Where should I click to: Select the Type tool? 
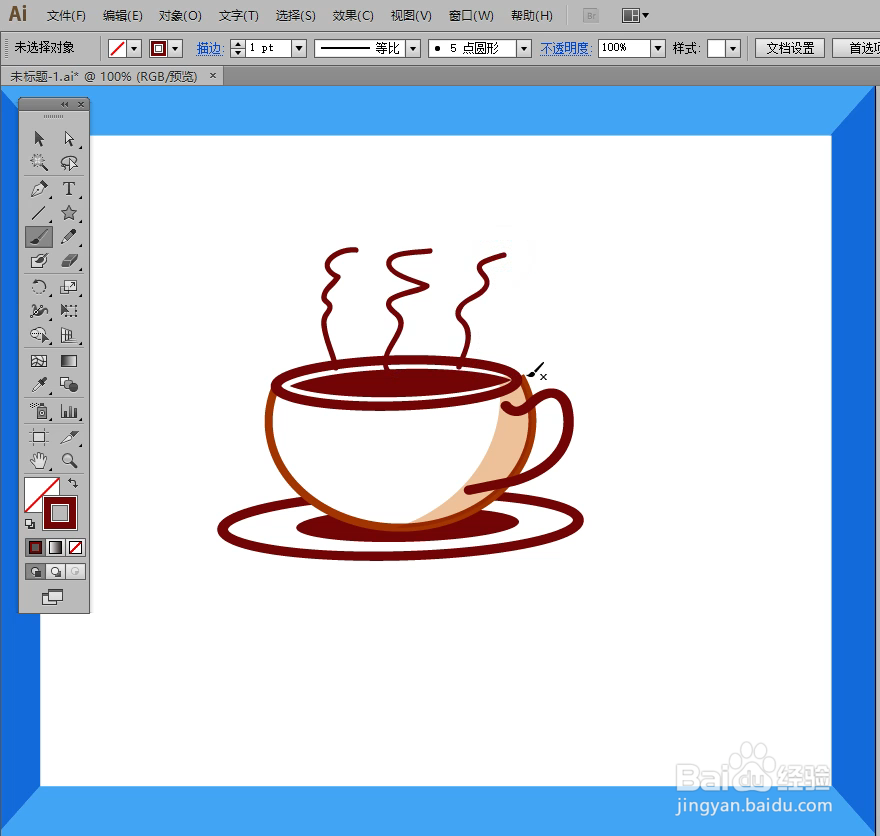coord(67,188)
